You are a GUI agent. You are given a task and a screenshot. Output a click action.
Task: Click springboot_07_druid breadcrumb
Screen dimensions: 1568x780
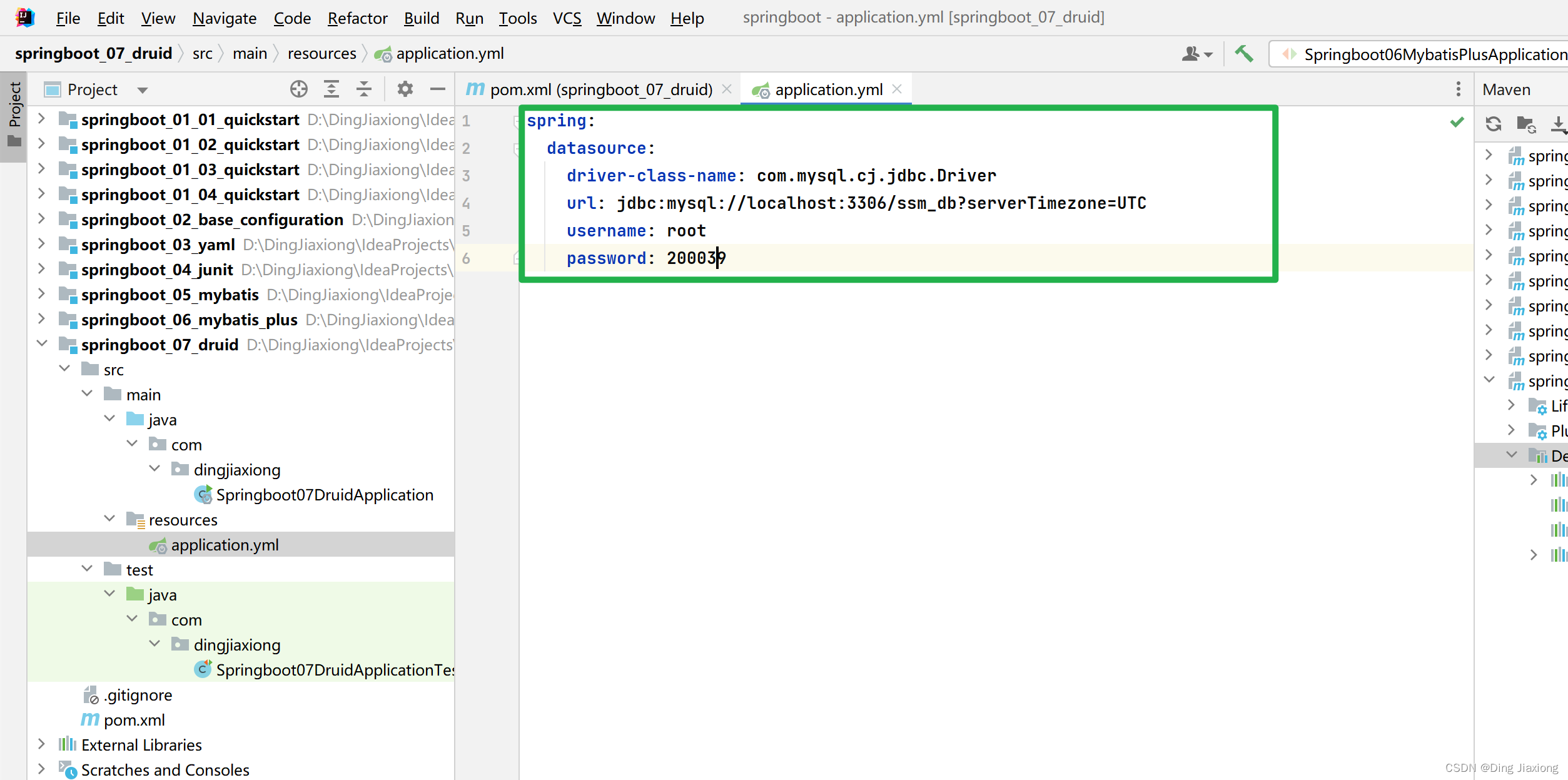coord(93,54)
